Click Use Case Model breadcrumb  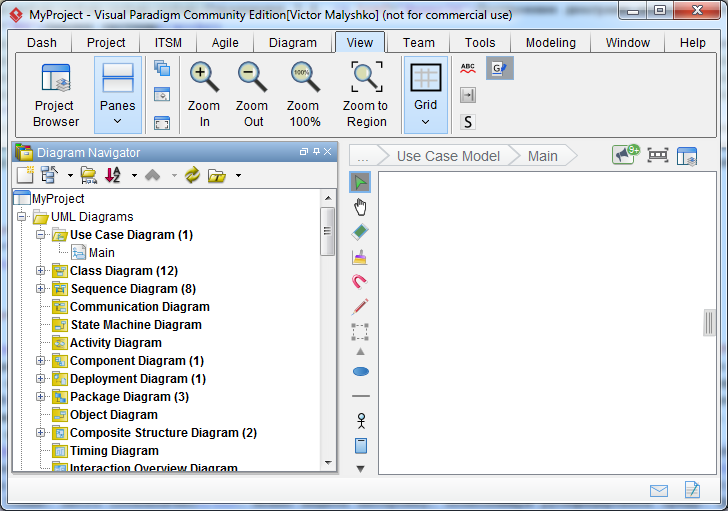coord(448,156)
